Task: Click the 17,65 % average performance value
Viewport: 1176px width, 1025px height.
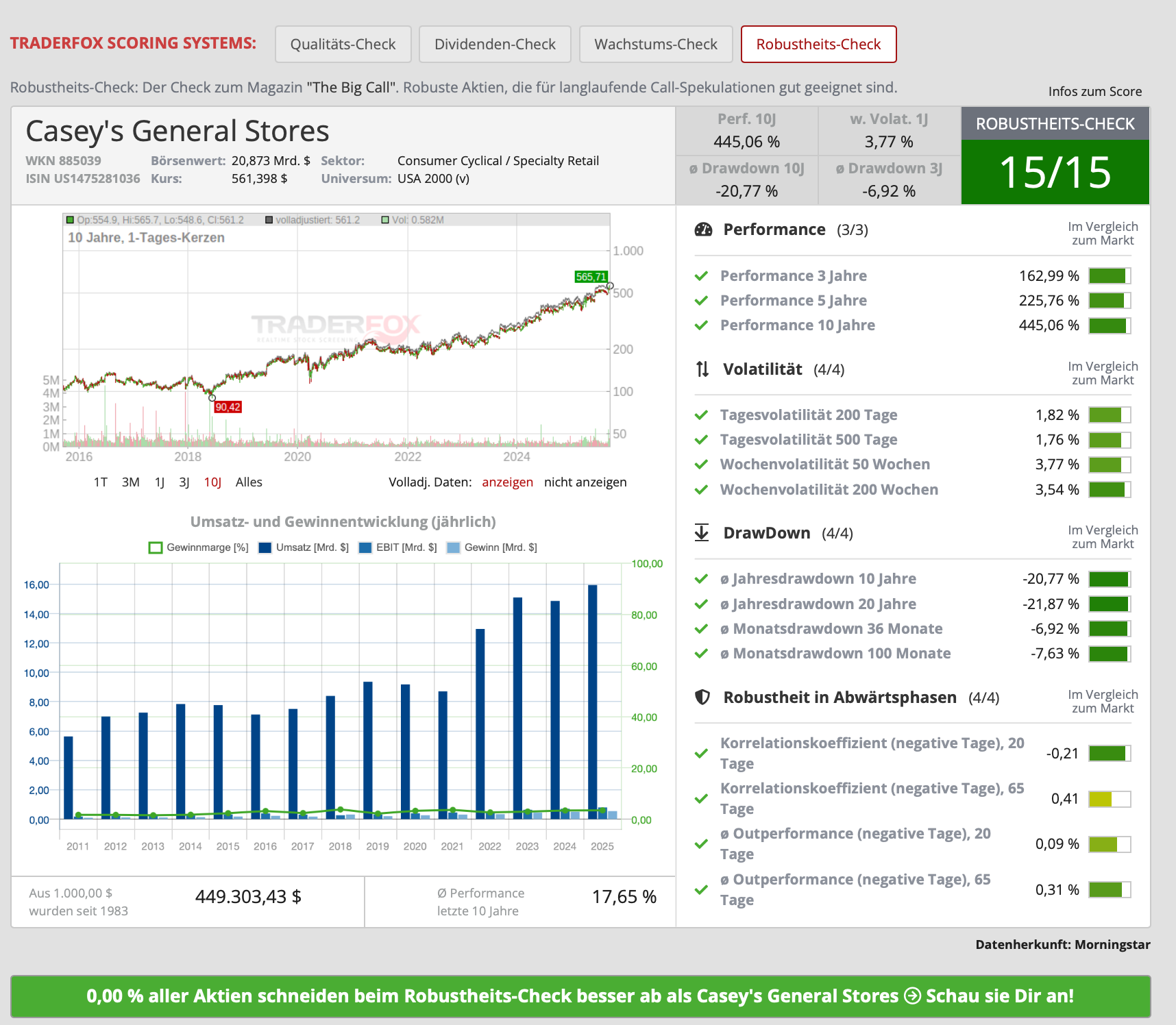Action: click(624, 897)
